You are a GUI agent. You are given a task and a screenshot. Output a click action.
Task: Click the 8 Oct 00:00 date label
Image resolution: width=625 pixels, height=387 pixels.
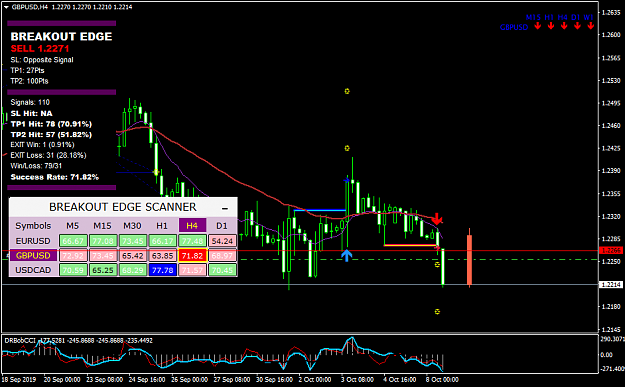pos(442,379)
